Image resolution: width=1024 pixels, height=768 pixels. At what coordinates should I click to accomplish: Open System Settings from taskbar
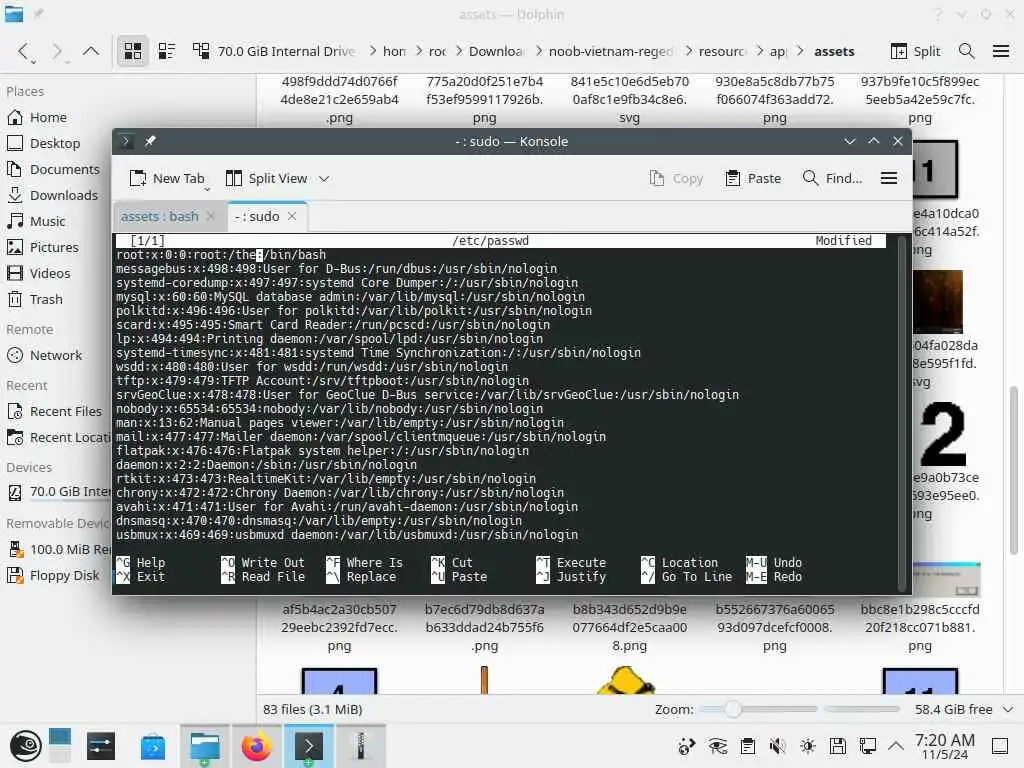pyautogui.click(x=101, y=746)
